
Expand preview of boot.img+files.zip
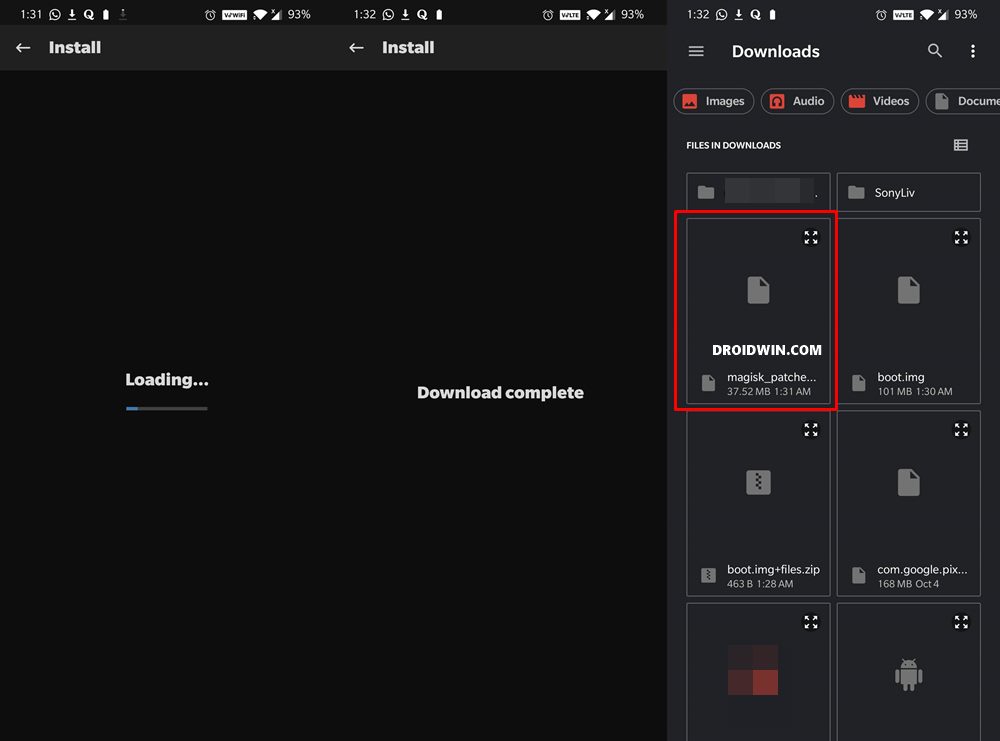(x=811, y=430)
